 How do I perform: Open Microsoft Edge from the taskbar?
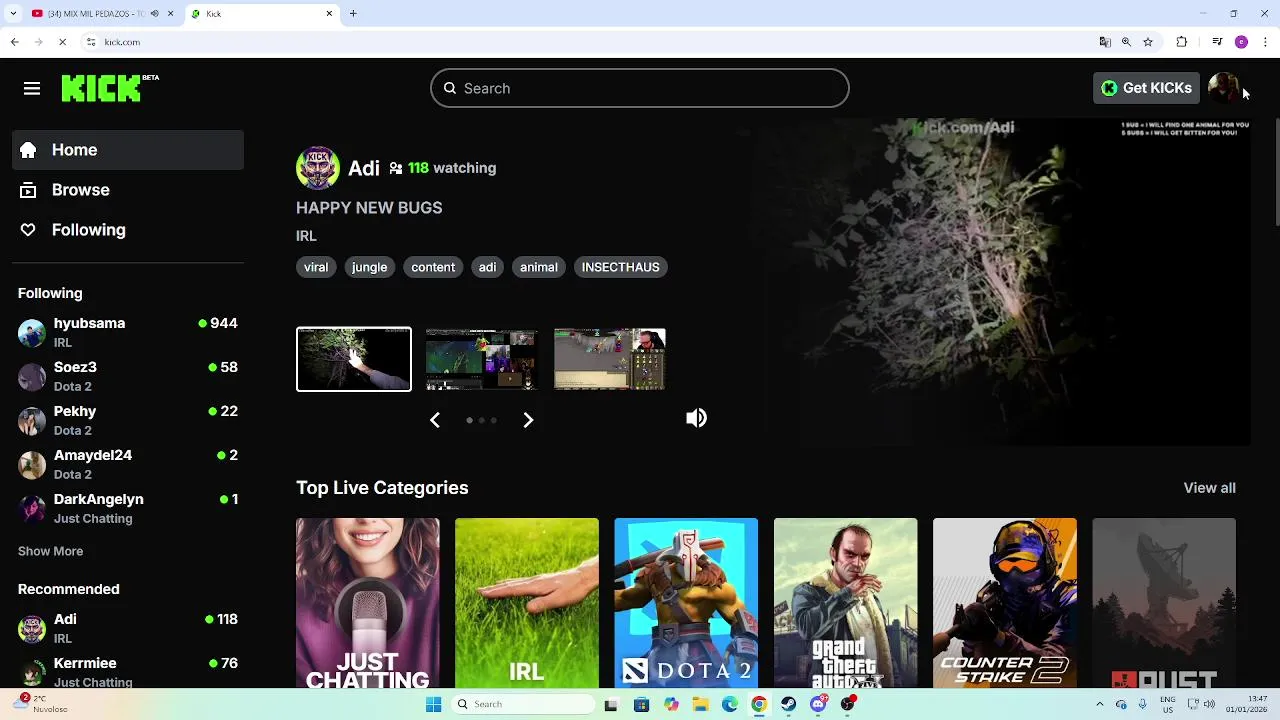730,704
